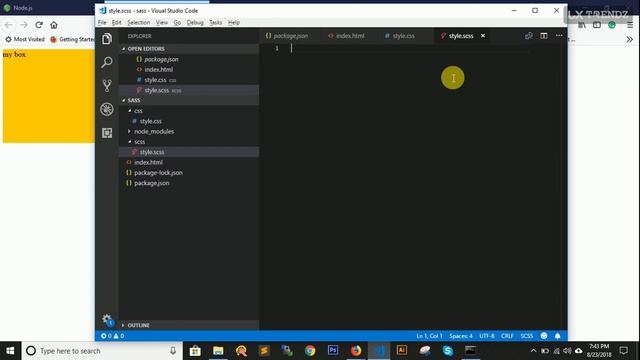640x360 pixels.
Task: Open the Edit menu
Action: click(116, 22)
